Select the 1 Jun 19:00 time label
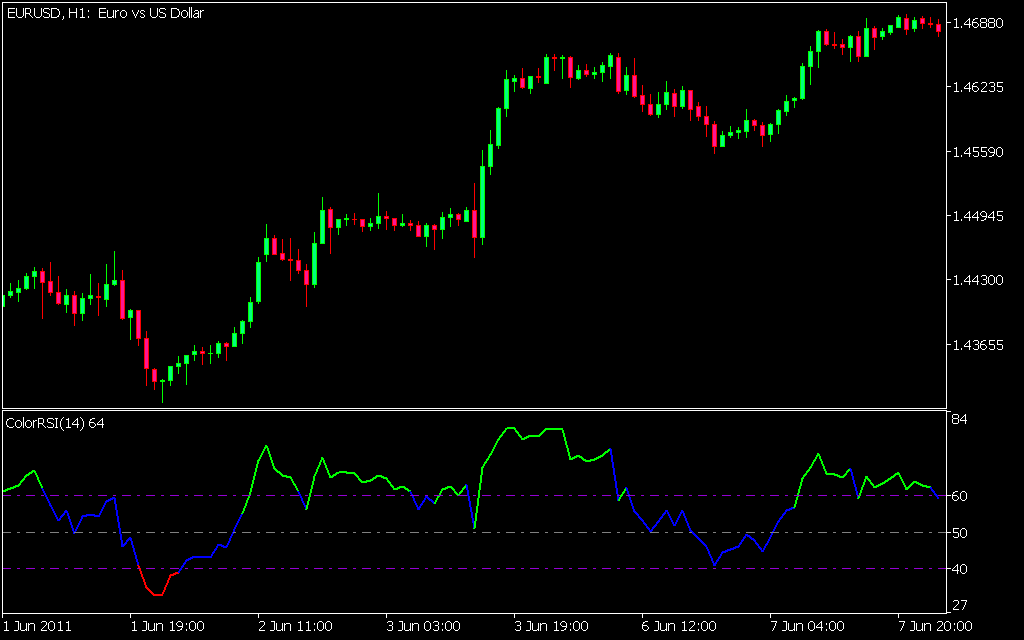 click(x=171, y=627)
